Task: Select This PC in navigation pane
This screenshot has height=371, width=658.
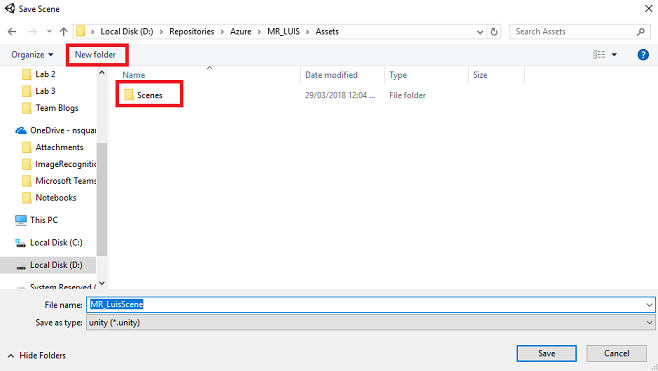Action: (x=37, y=220)
